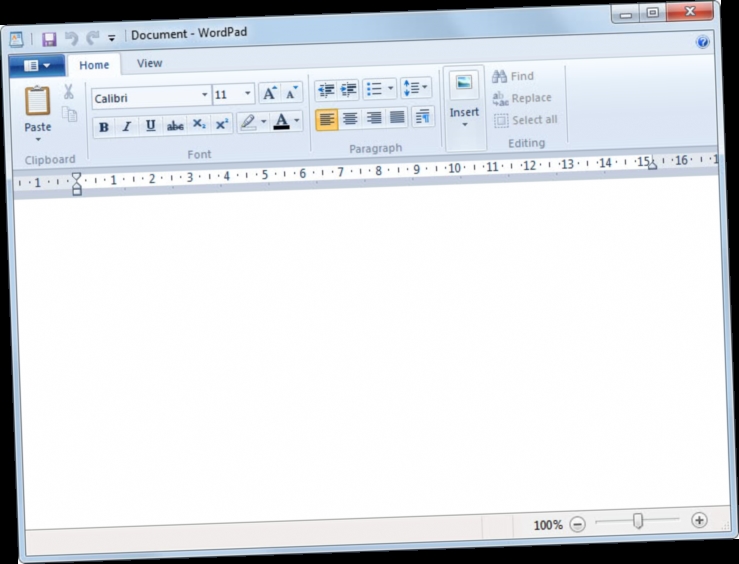The width and height of the screenshot is (739, 564).
Task: Click the right indent marker on the ruler
Action: [652, 163]
